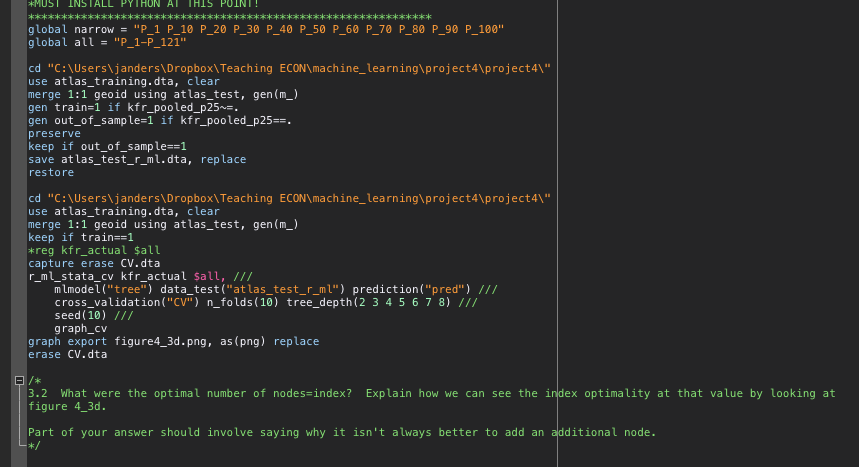The width and height of the screenshot is (859, 467).
Task: Click 'r_ml_stata_cv kfr_actual $all, ///' line
Action: click(140, 276)
